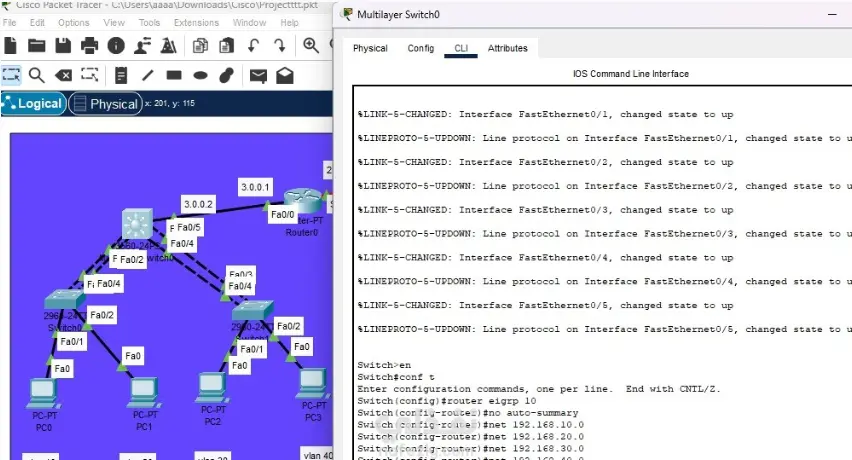The height and width of the screenshot is (460, 852).
Task: Select the Draw Rectangle tool
Action: [x=174, y=75]
